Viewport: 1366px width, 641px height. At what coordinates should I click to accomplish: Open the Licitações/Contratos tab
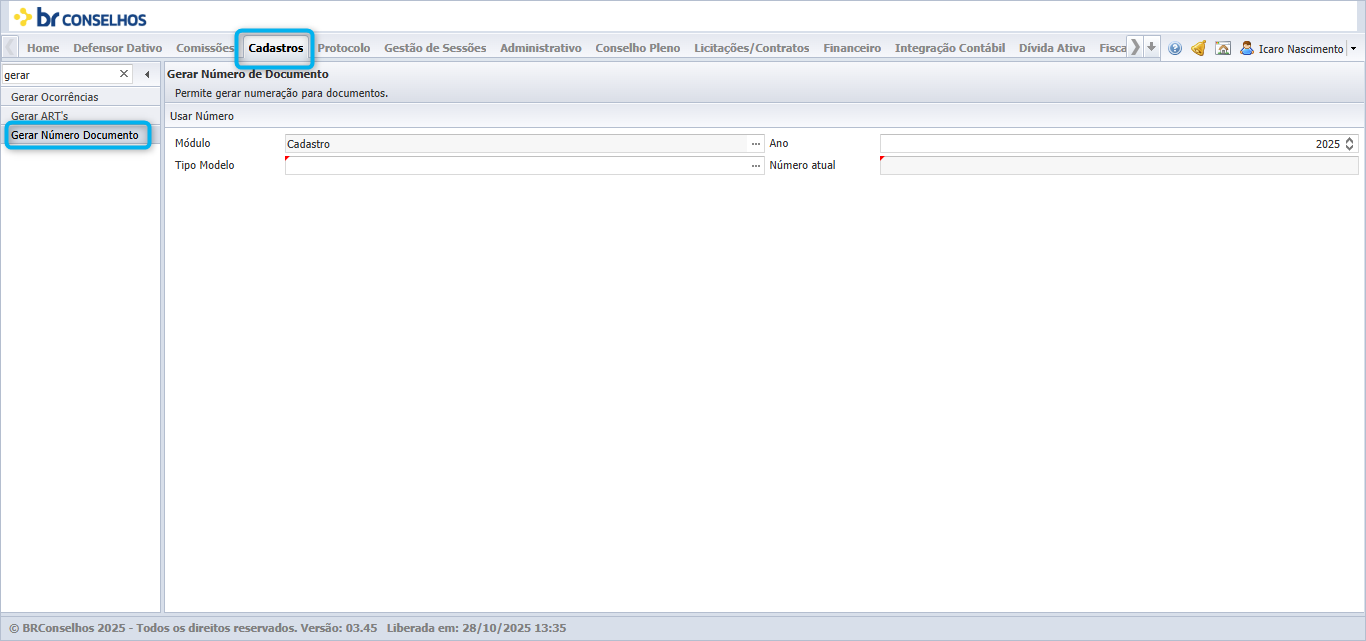tap(752, 48)
